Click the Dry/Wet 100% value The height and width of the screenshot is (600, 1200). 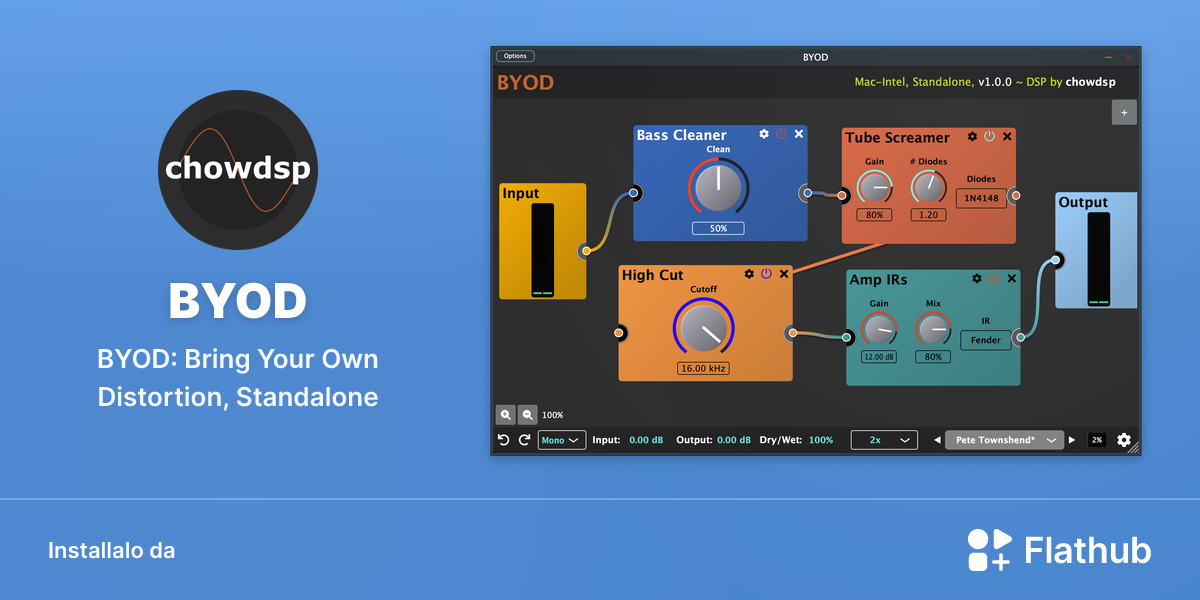point(821,440)
